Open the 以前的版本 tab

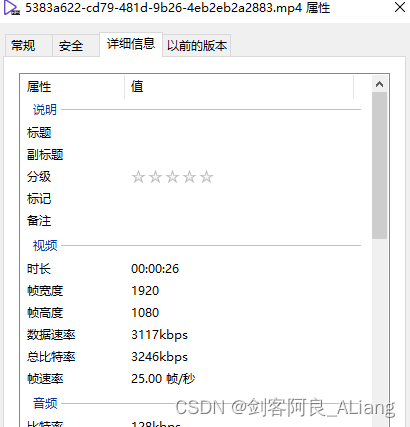coord(197,45)
